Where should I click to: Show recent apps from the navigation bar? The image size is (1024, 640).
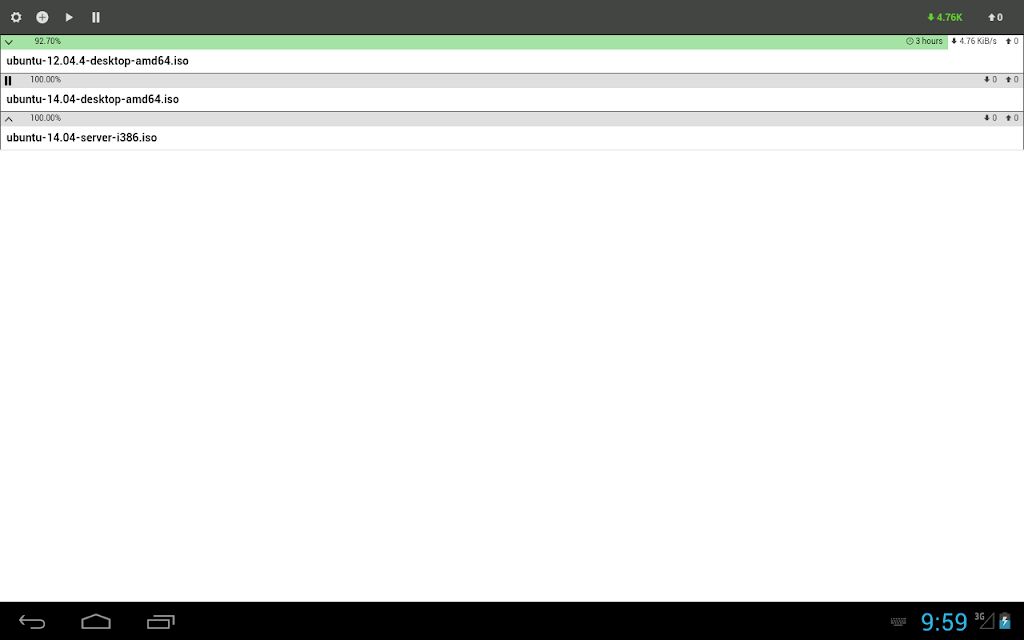[161, 622]
